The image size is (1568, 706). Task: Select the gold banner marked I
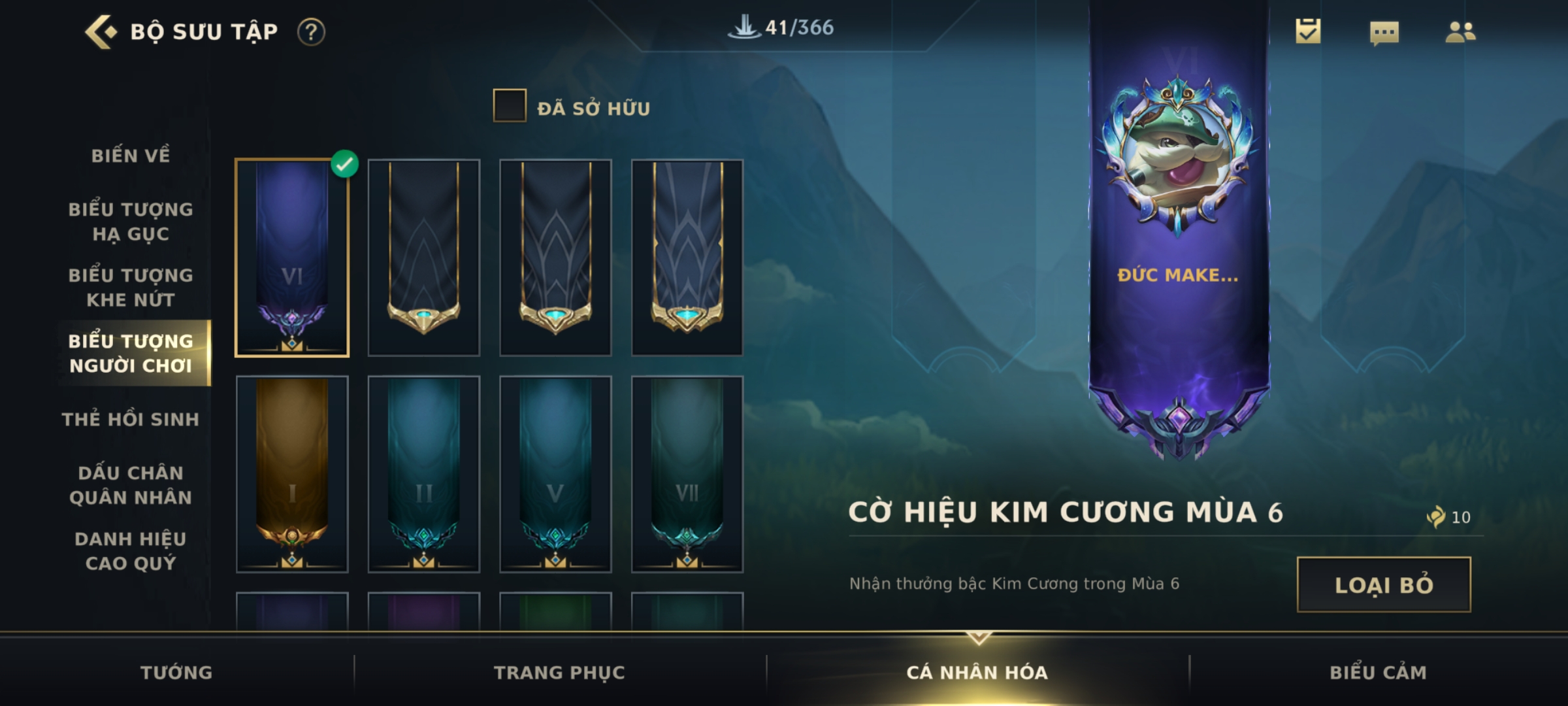(x=292, y=474)
